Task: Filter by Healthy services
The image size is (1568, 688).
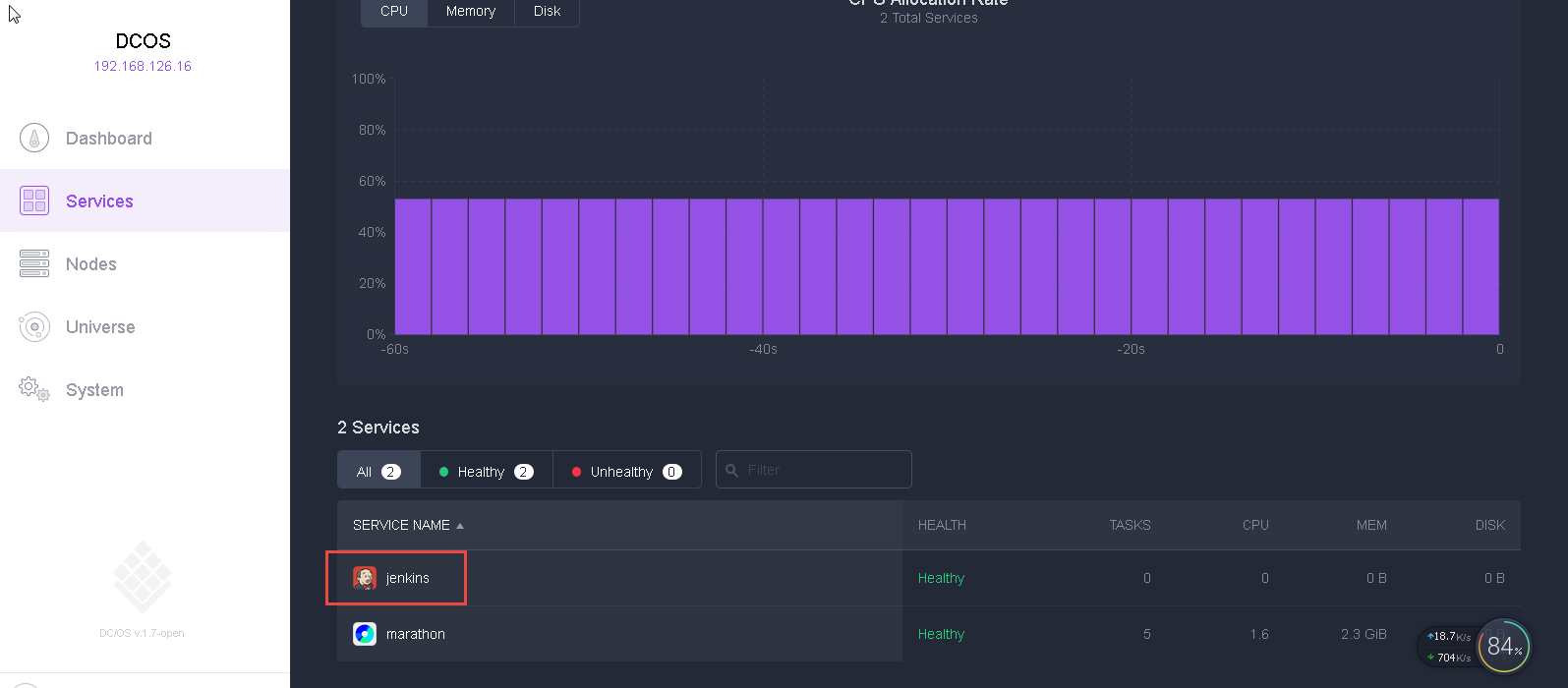Action: 487,471
